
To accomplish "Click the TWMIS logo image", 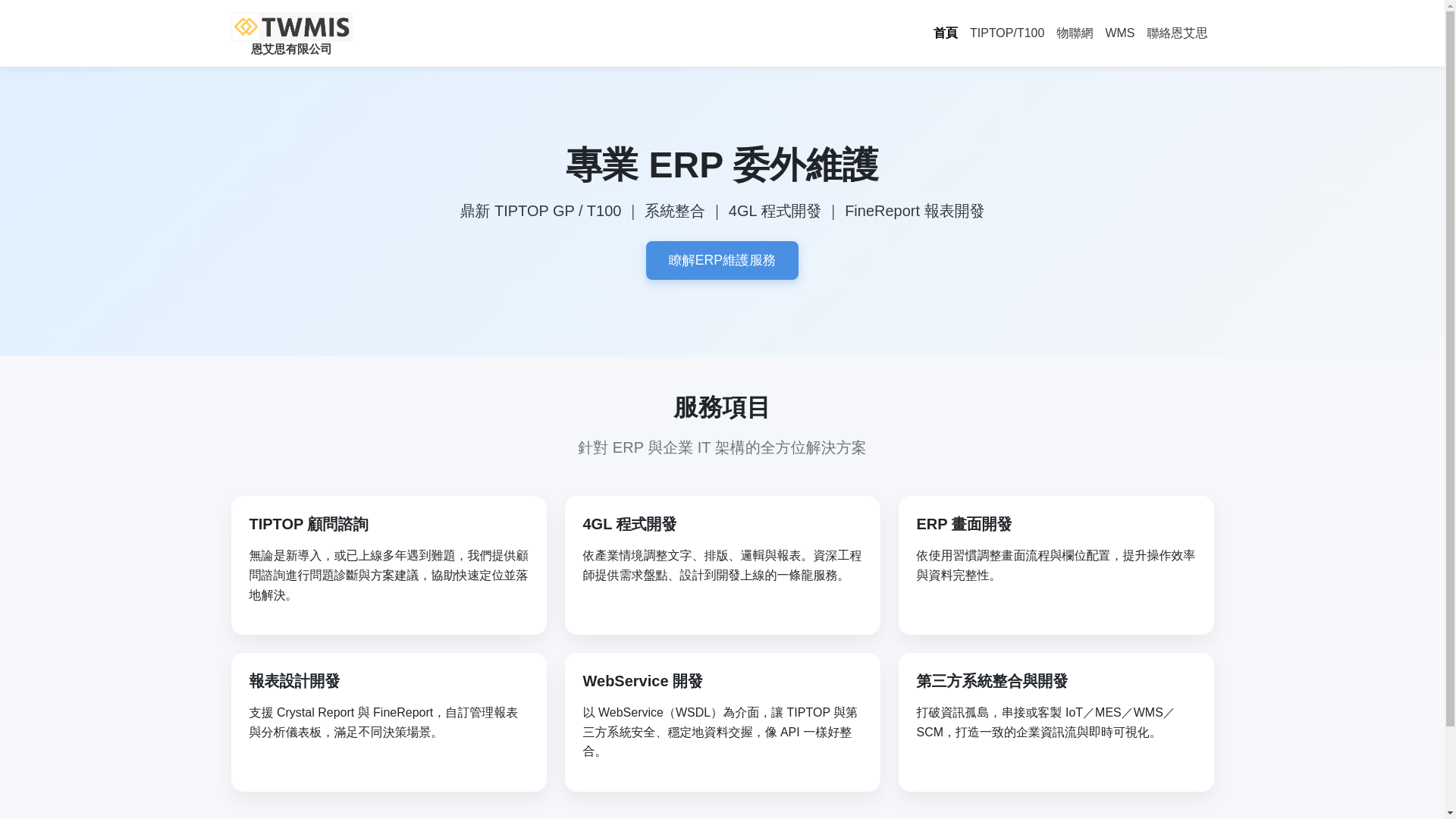I will (291, 27).
